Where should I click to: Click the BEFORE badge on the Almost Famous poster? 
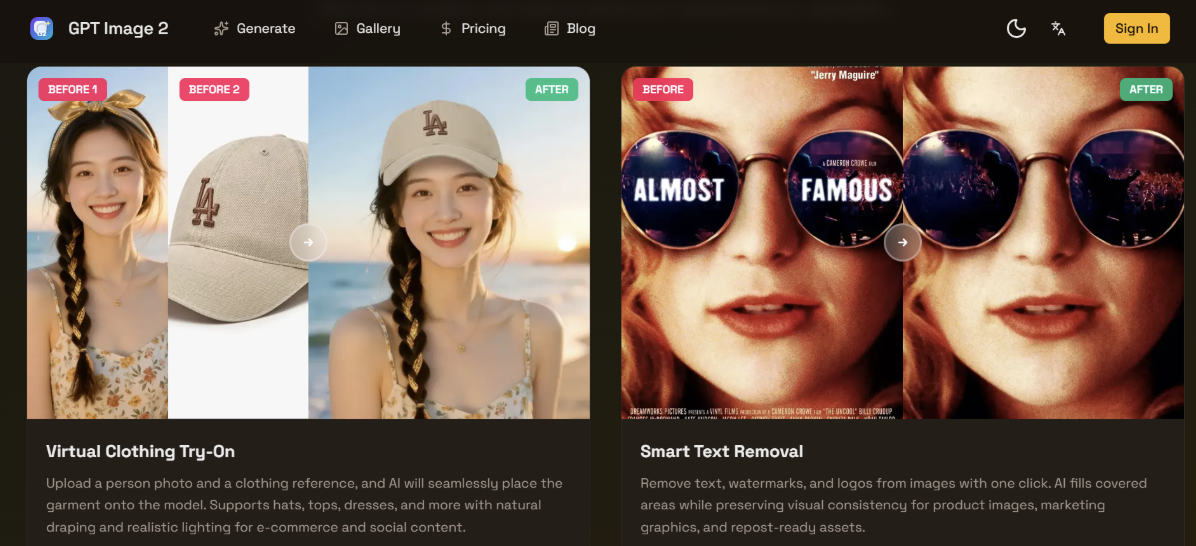(663, 89)
